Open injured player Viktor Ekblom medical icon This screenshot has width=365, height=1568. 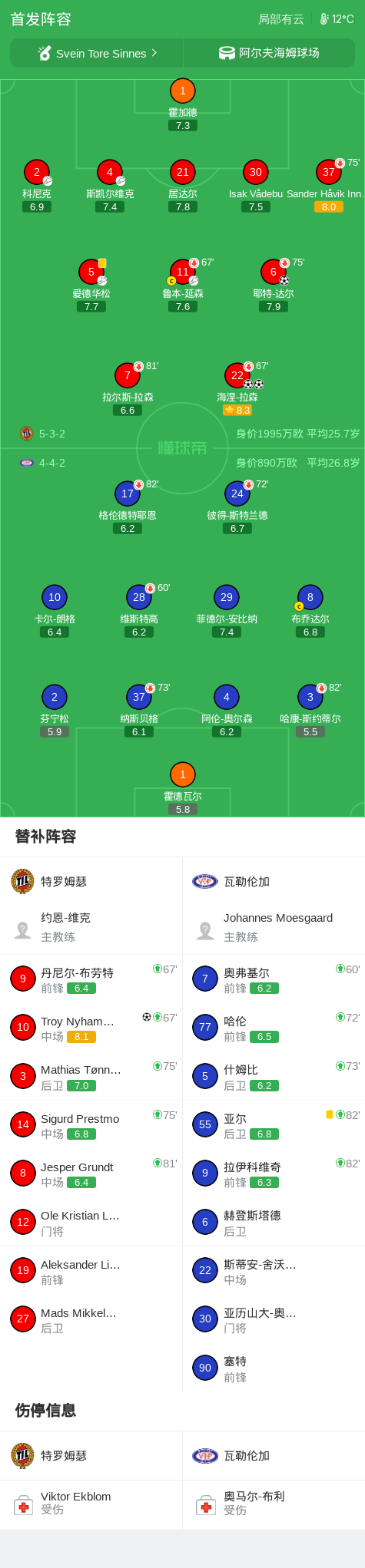tap(23, 1506)
